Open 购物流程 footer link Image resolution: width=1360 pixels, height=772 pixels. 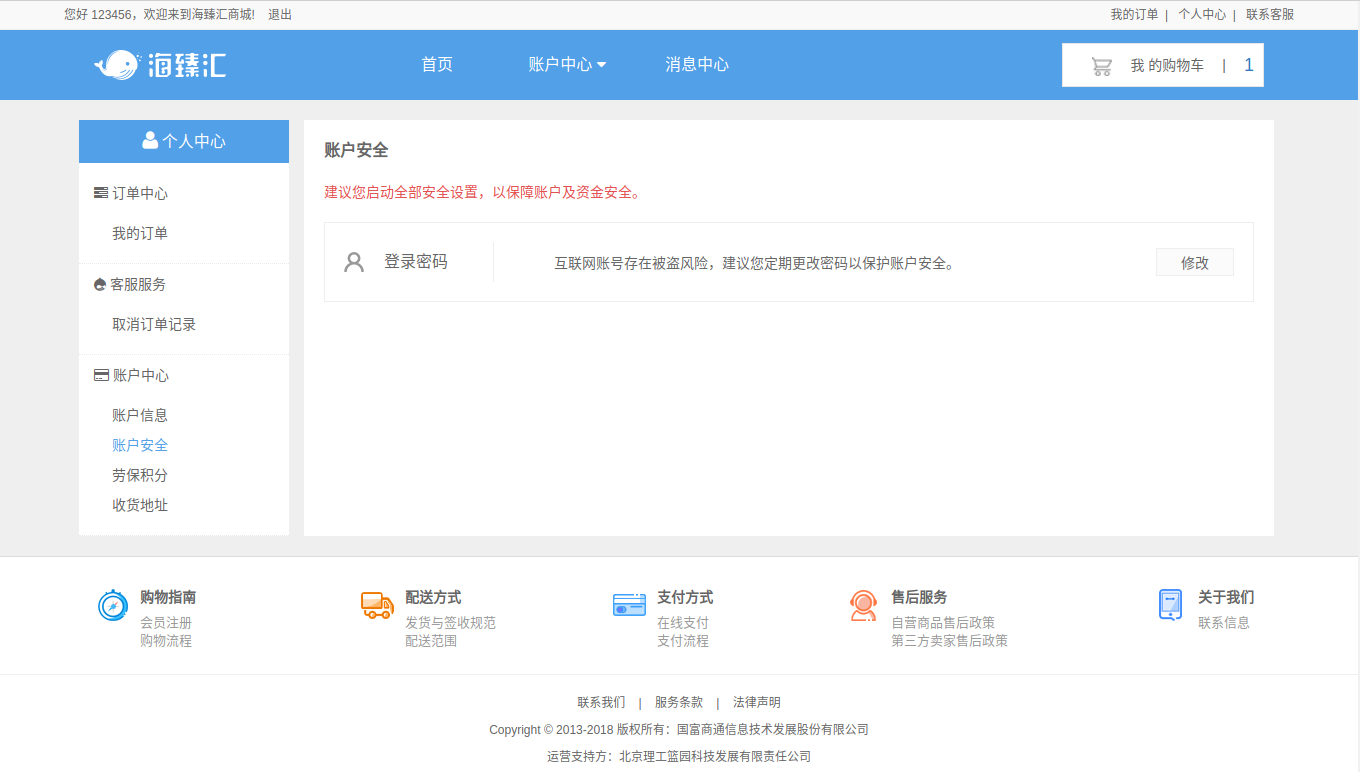(x=166, y=641)
